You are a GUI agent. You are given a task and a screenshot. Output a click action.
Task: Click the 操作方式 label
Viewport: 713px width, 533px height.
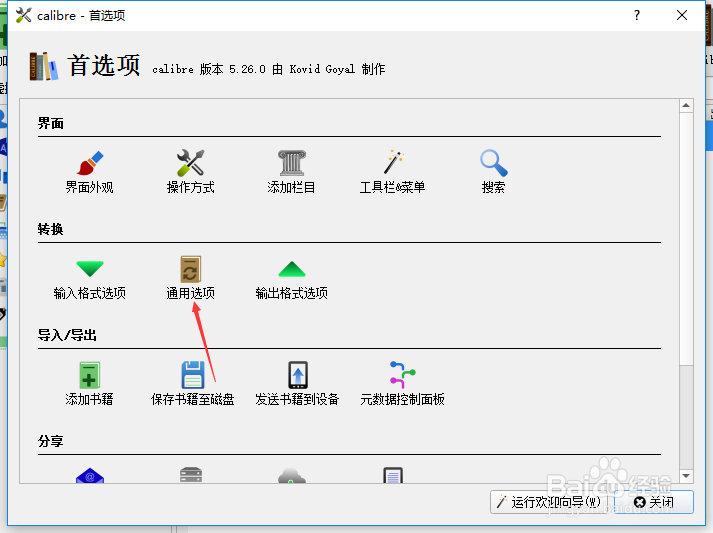click(x=191, y=187)
